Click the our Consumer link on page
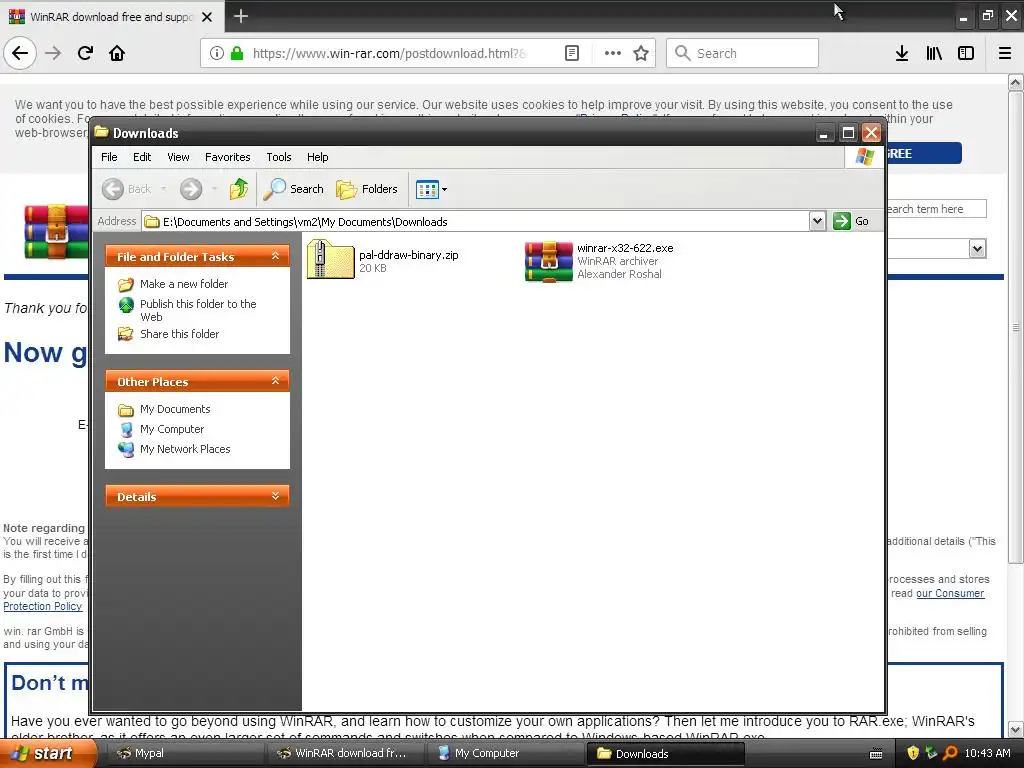The image size is (1024, 768). 950,593
